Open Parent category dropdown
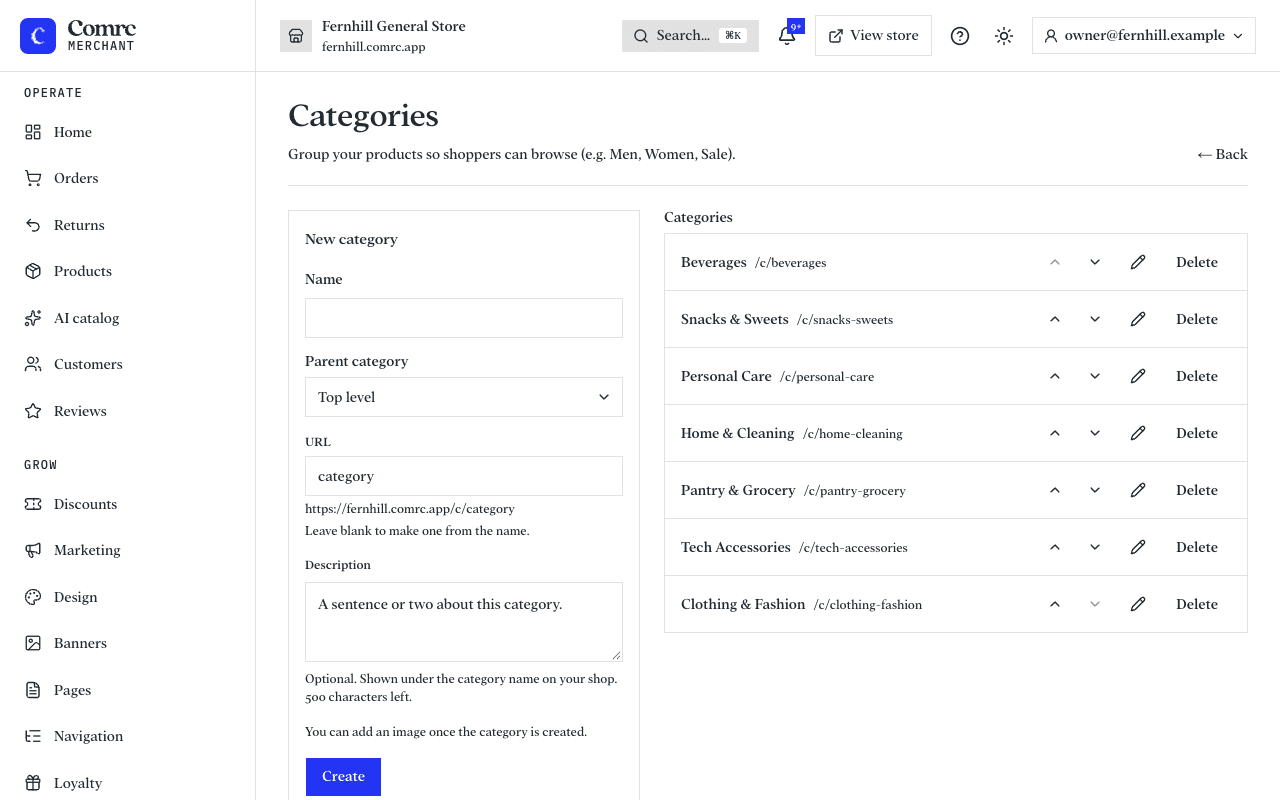Viewport: 1280px width, 800px height. pos(464,397)
